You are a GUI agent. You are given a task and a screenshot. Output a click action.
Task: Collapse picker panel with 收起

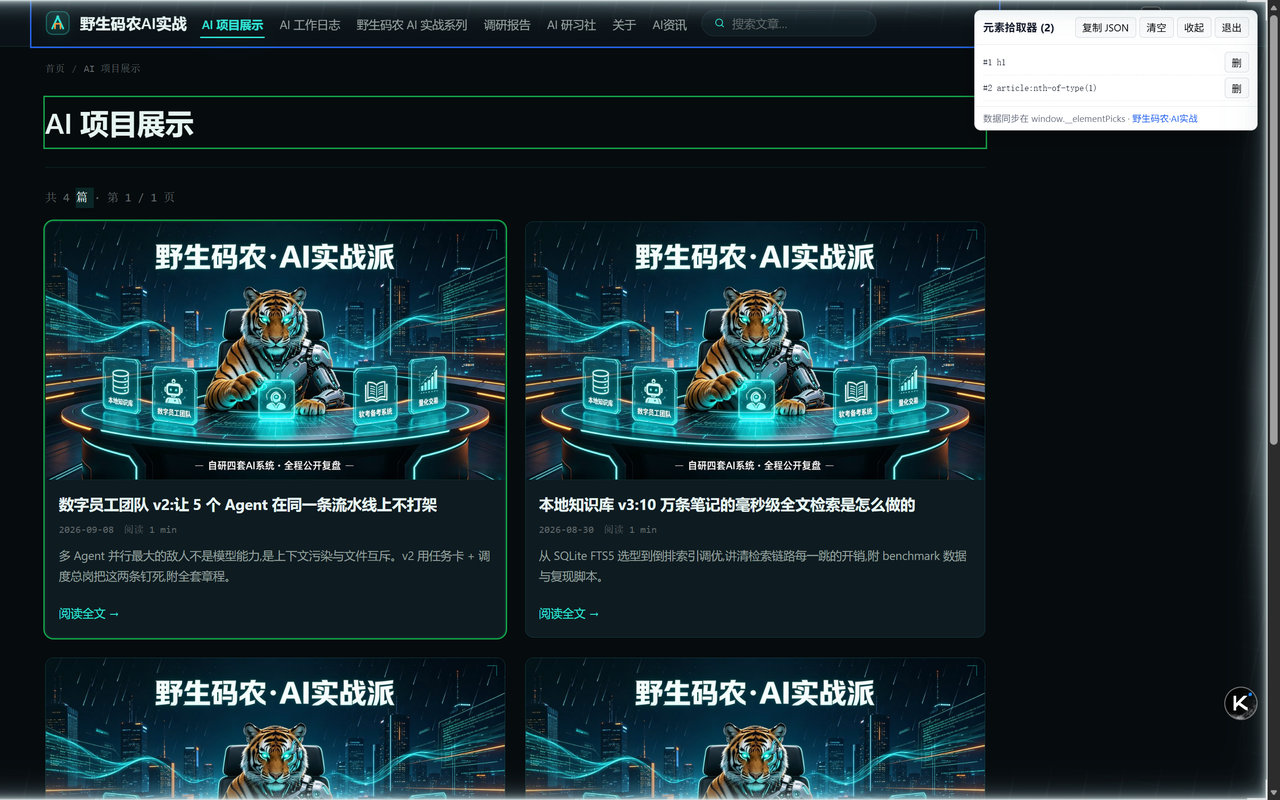[x=1194, y=28]
